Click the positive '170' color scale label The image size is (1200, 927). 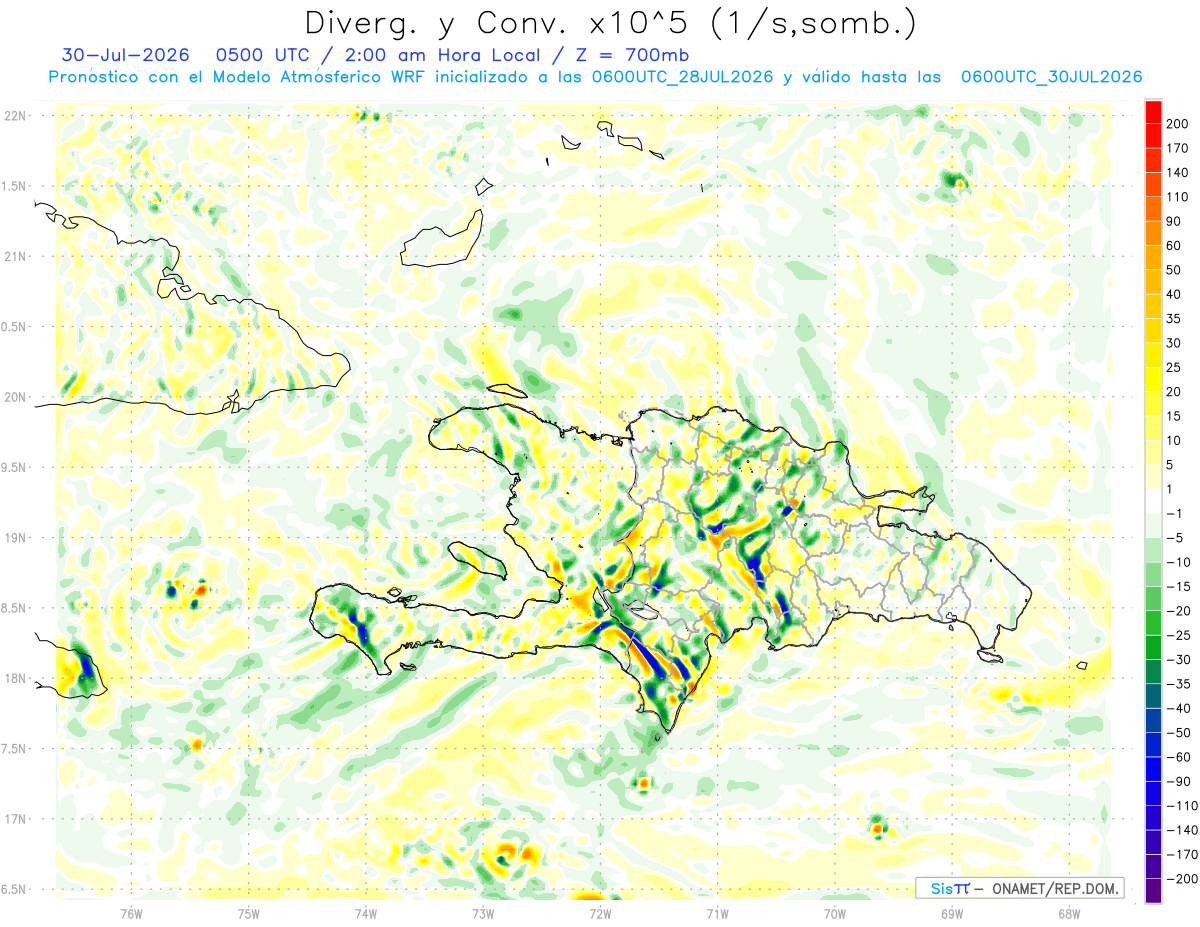[x=1177, y=148]
